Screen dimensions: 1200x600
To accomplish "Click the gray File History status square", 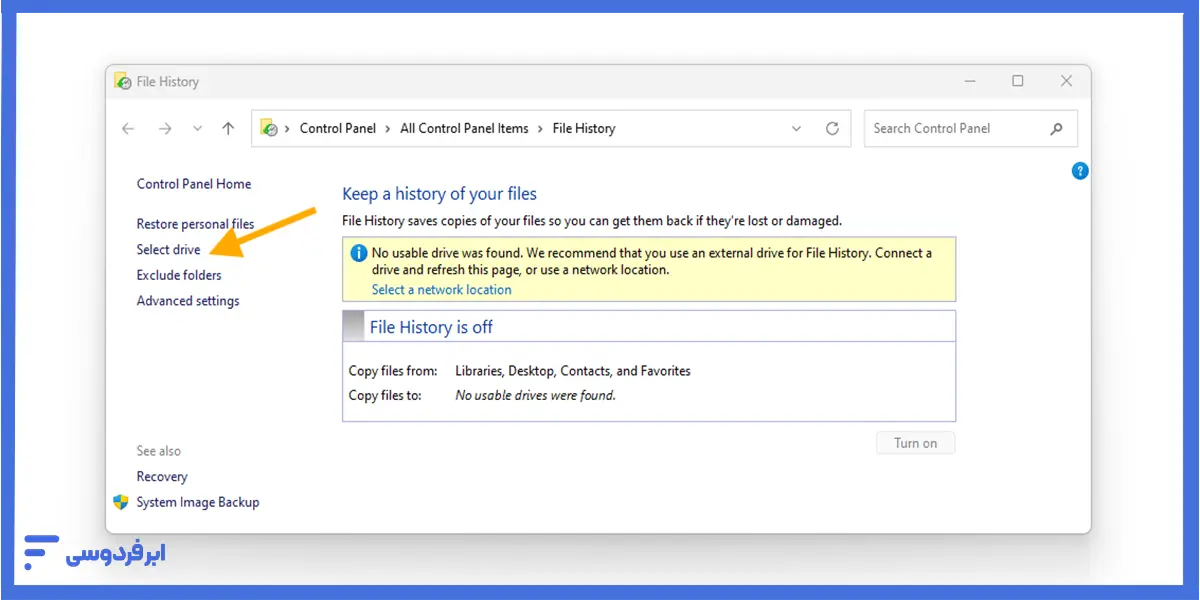I will 354,326.
